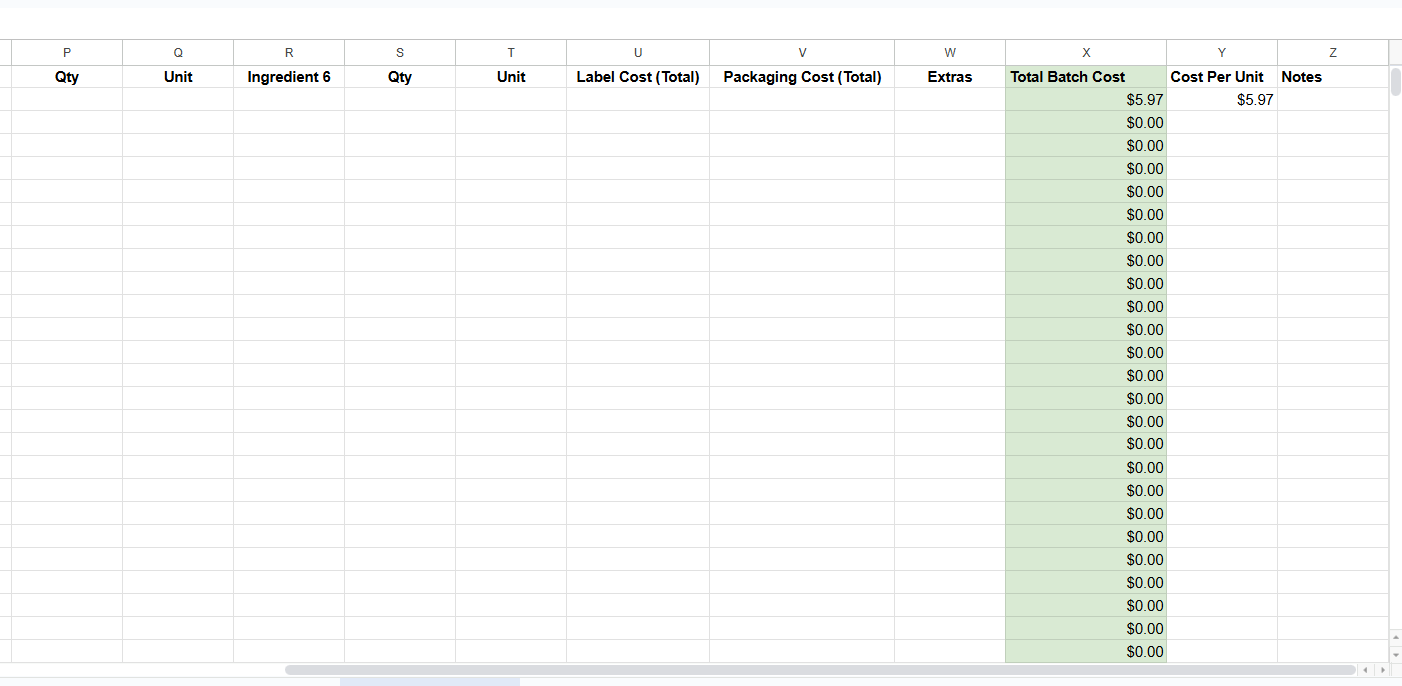The width and height of the screenshot is (1402, 686).
Task: Click the Ingredient 6 header cell
Action: 289,77
